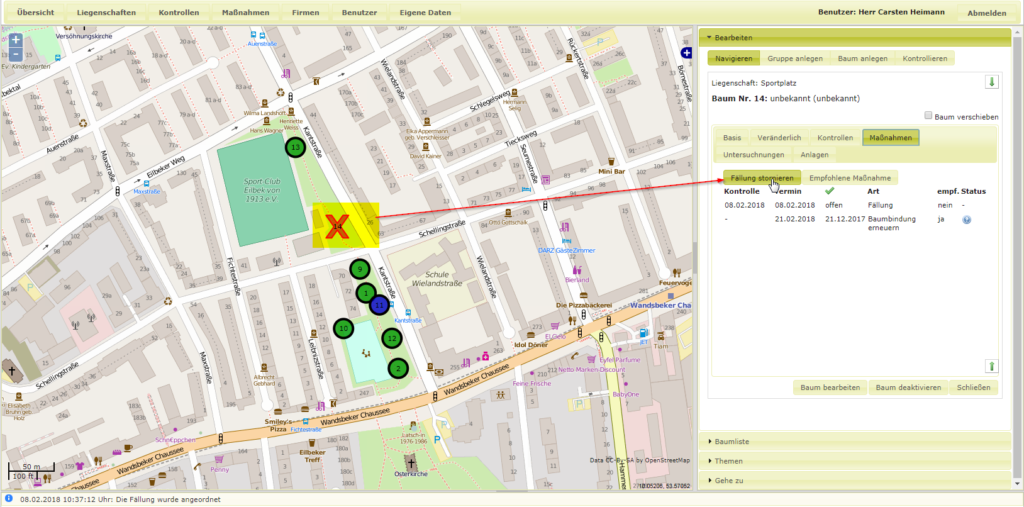The width and height of the screenshot is (1024, 507).
Task: Click the blue tree marker 11
Action: tap(379, 304)
